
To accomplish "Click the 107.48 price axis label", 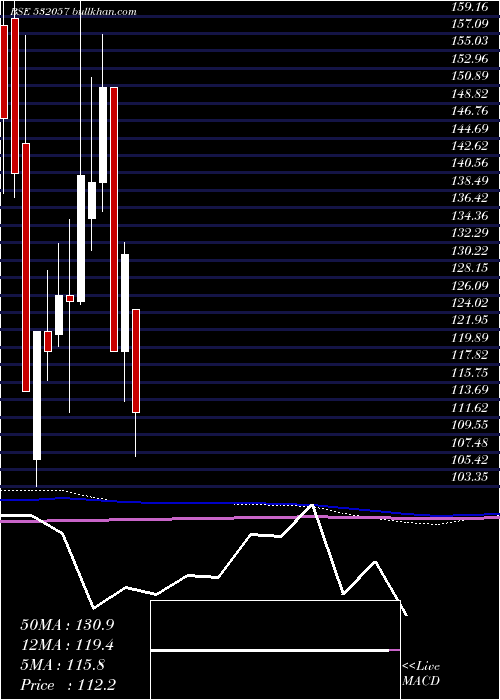I will (469, 443).
